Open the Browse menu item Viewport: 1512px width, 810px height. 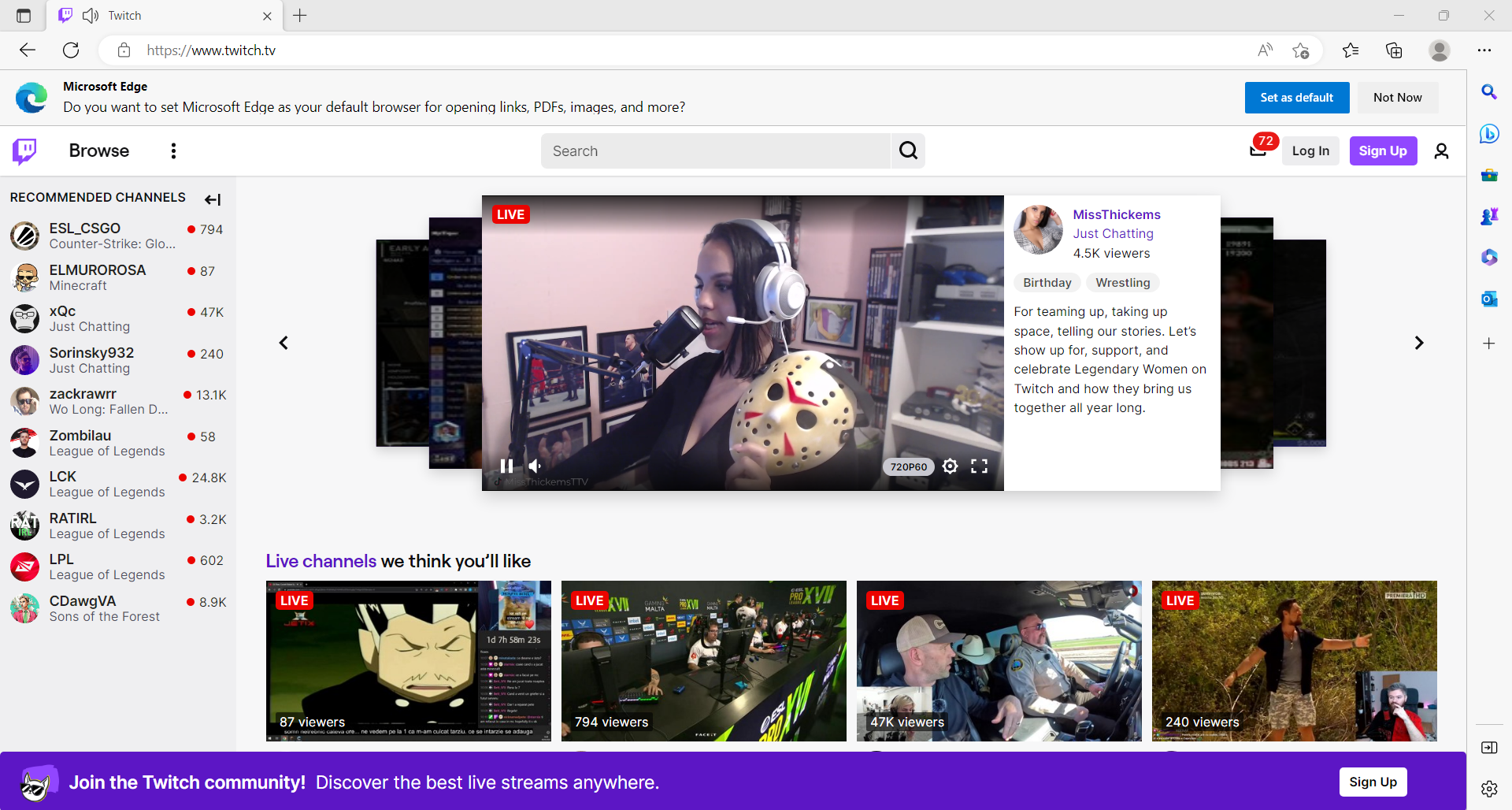click(98, 150)
